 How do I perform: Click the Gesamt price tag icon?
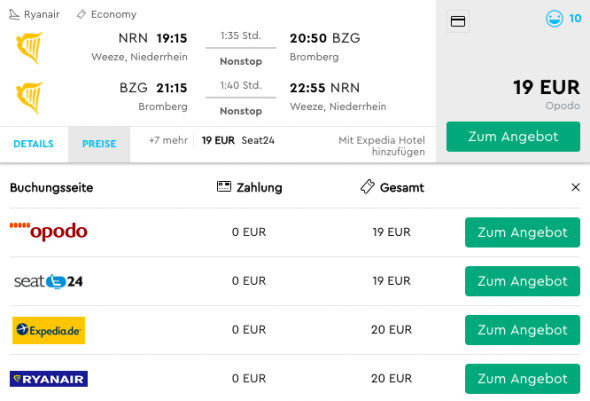coord(367,187)
